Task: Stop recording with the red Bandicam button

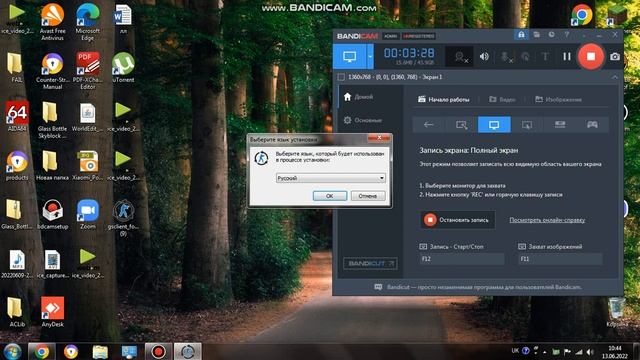Action: 591,56
